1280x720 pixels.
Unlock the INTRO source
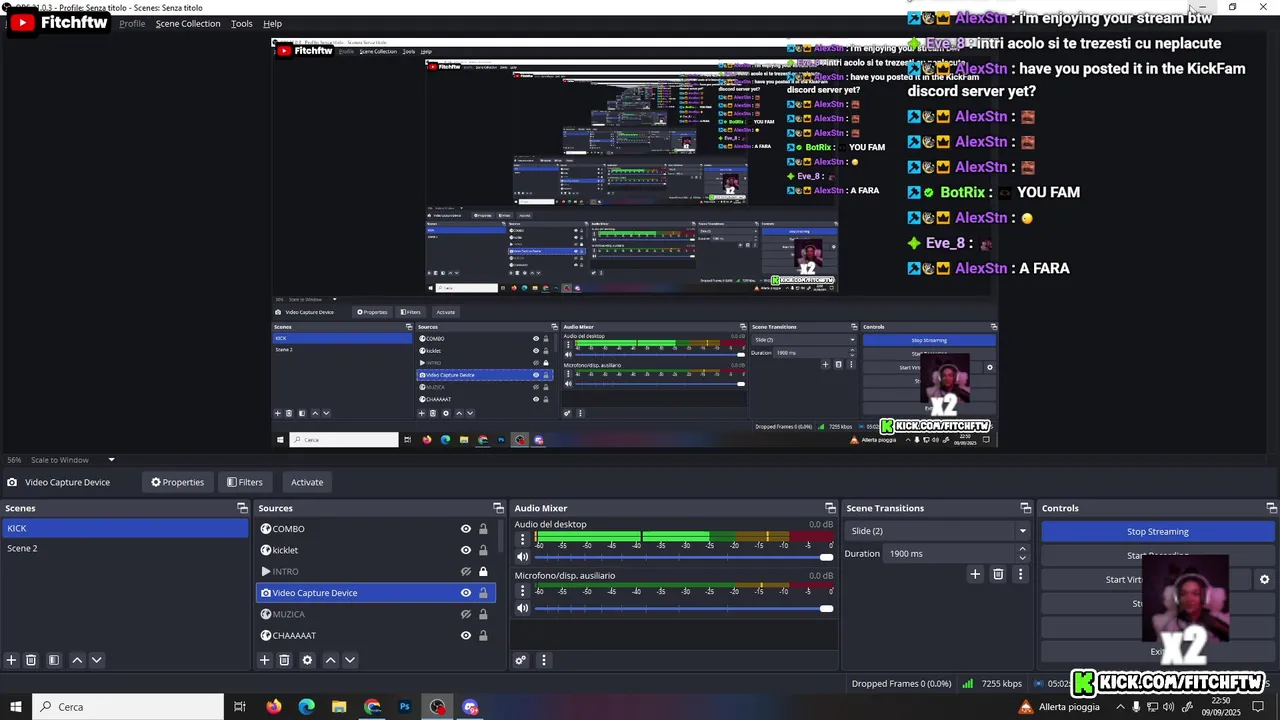(x=483, y=572)
